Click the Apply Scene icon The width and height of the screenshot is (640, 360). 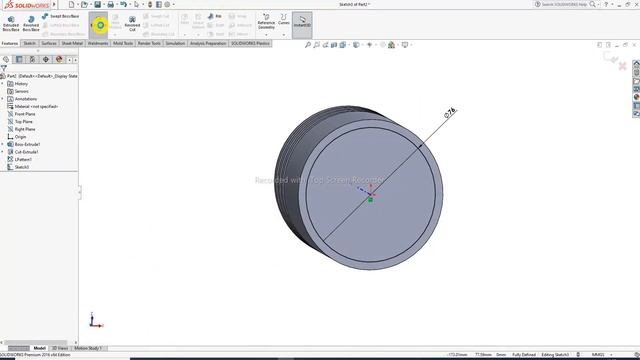tap(391, 45)
